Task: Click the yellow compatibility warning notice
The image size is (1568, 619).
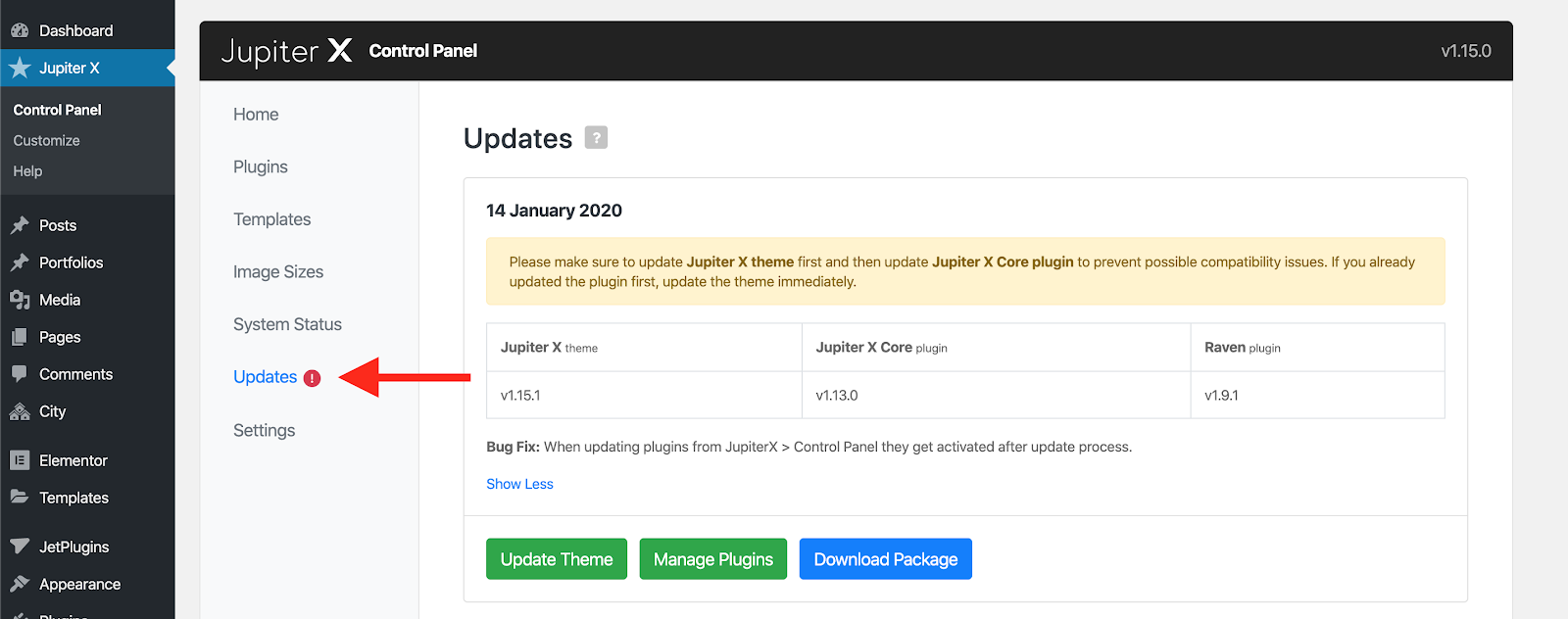Action: [965, 271]
